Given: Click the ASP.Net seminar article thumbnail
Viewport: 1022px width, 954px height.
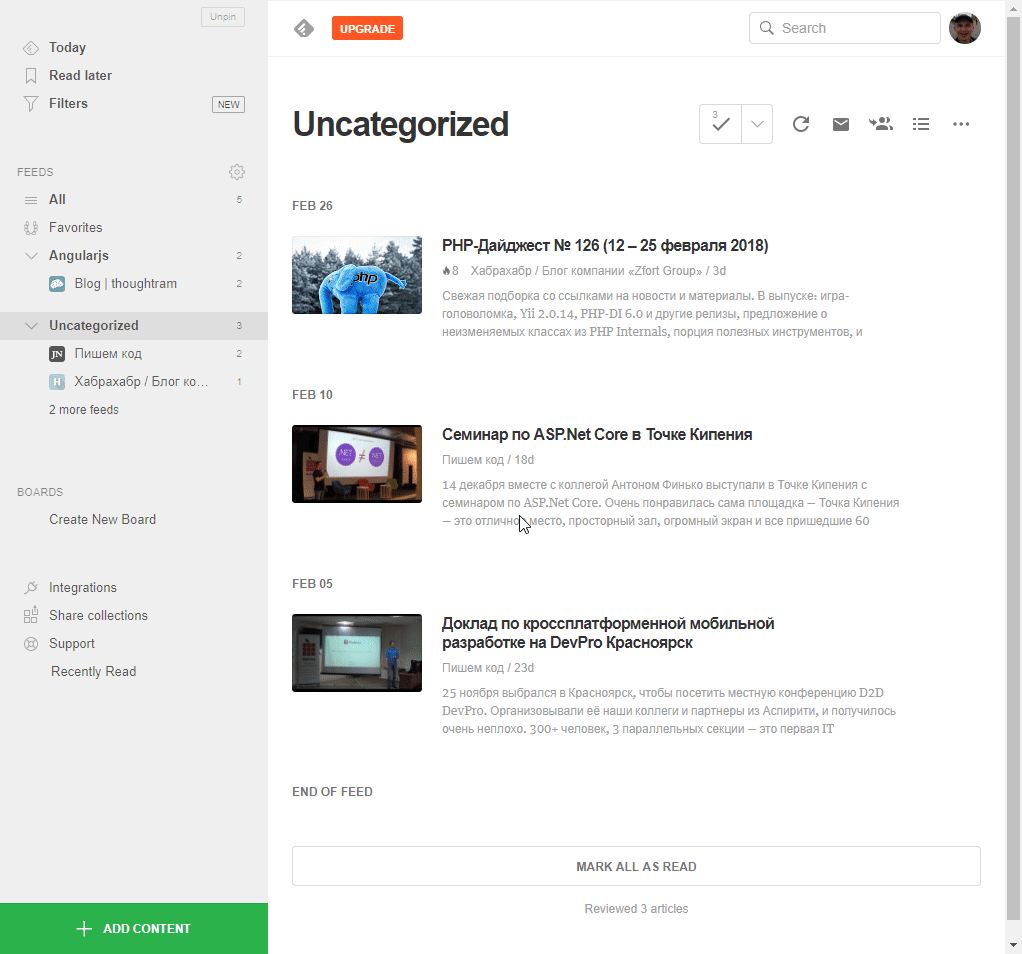Looking at the screenshot, I should point(357,464).
